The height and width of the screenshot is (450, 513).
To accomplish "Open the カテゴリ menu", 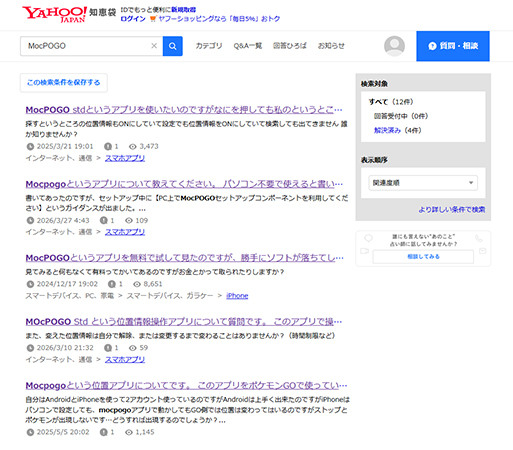I will (209, 46).
